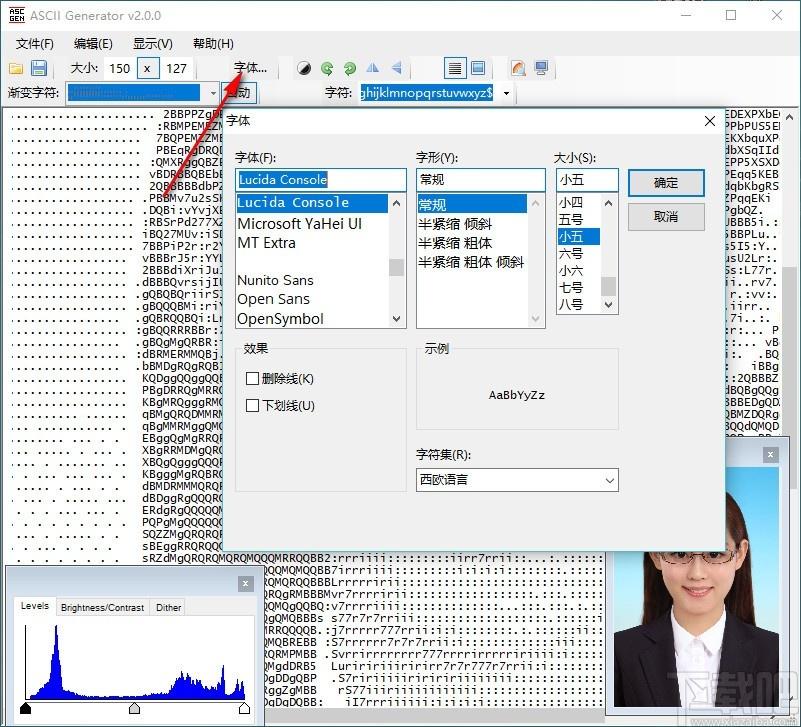Click the width field showing 150
Screen dimensions: 801x727
tap(120, 68)
